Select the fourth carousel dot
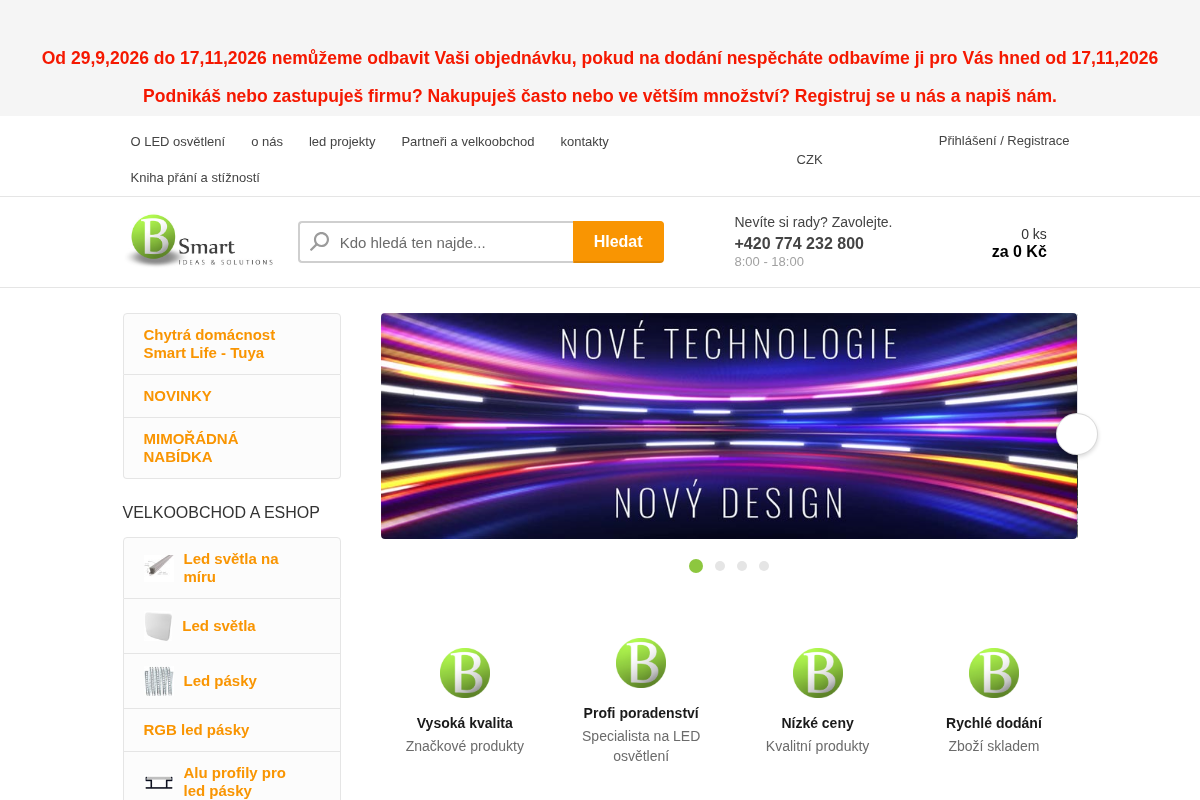This screenshot has width=1200, height=800. (764, 566)
